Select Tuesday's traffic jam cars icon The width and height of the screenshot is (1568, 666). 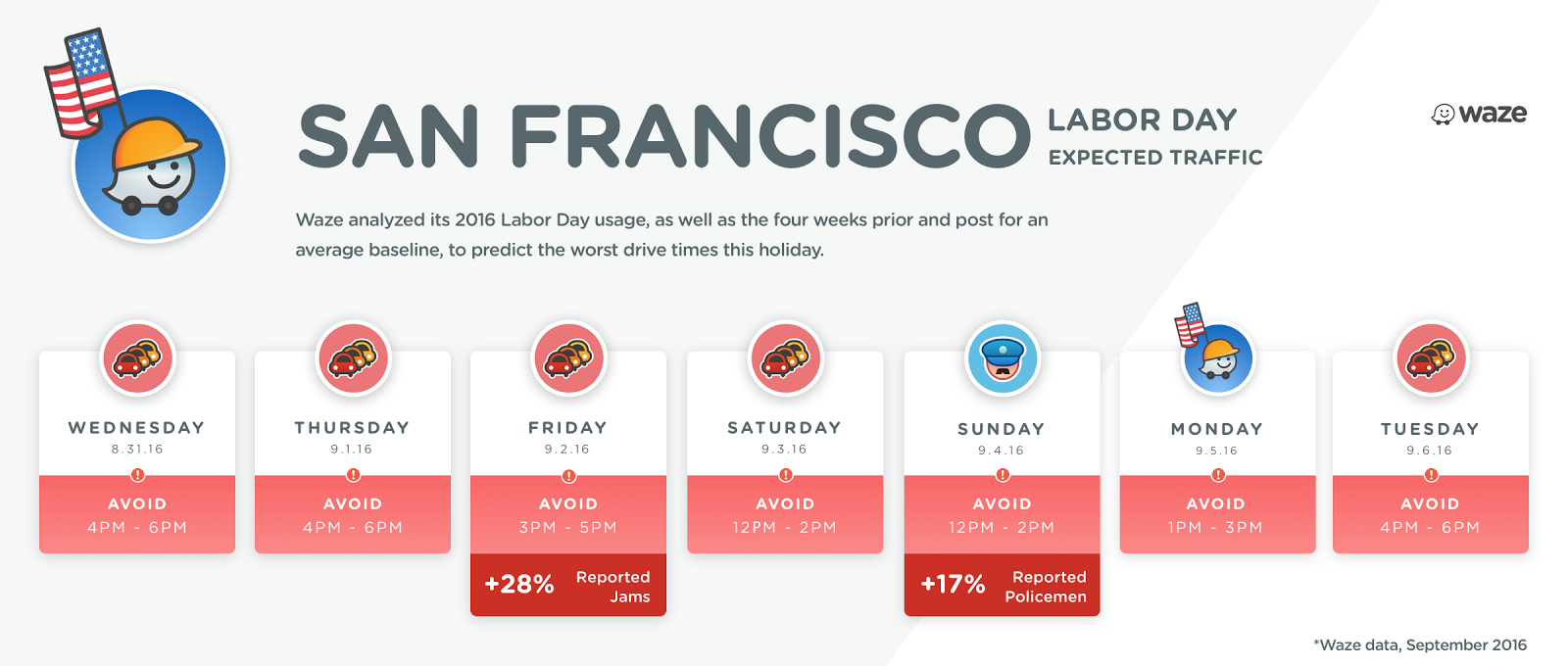[x=1432, y=358]
